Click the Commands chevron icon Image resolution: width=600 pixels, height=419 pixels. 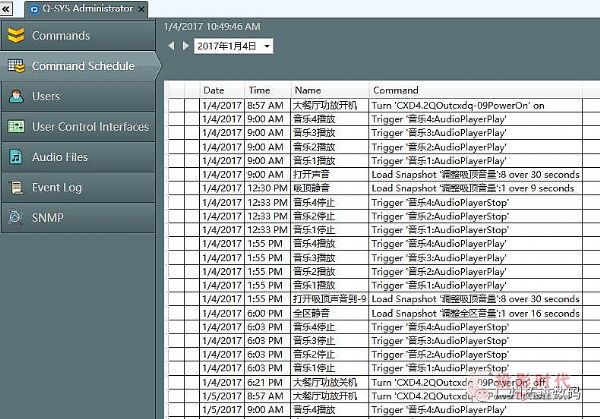(x=15, y=36)
